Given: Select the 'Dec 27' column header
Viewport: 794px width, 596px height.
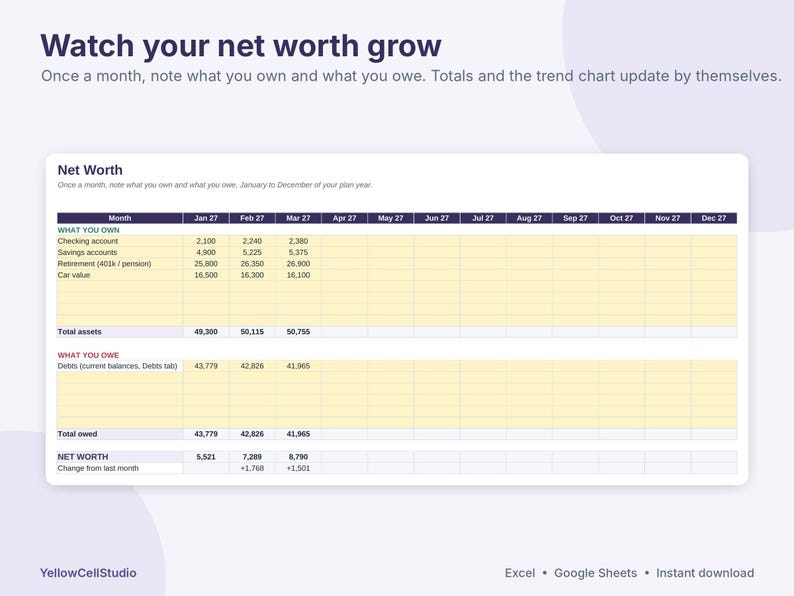Looking at the screenshot, I should tap(714, 218).
